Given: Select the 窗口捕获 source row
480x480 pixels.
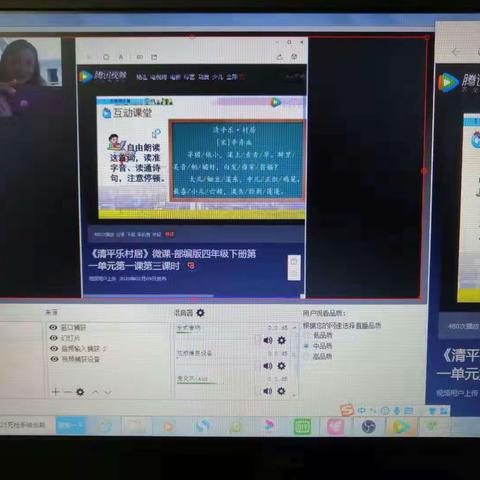Looking at the screenshot, I should [108, 327].
